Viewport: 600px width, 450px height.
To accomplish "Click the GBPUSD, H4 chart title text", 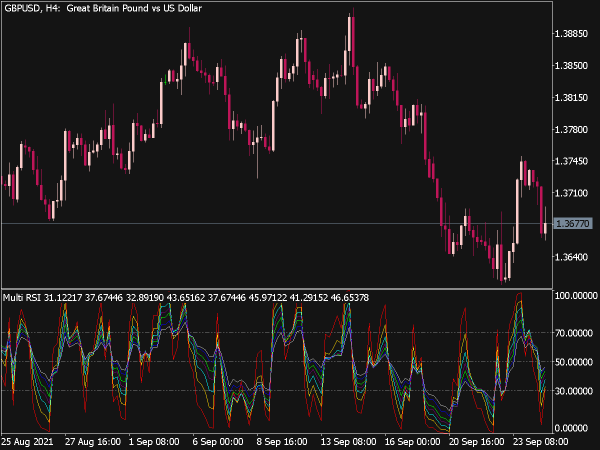I will (103, 8).
